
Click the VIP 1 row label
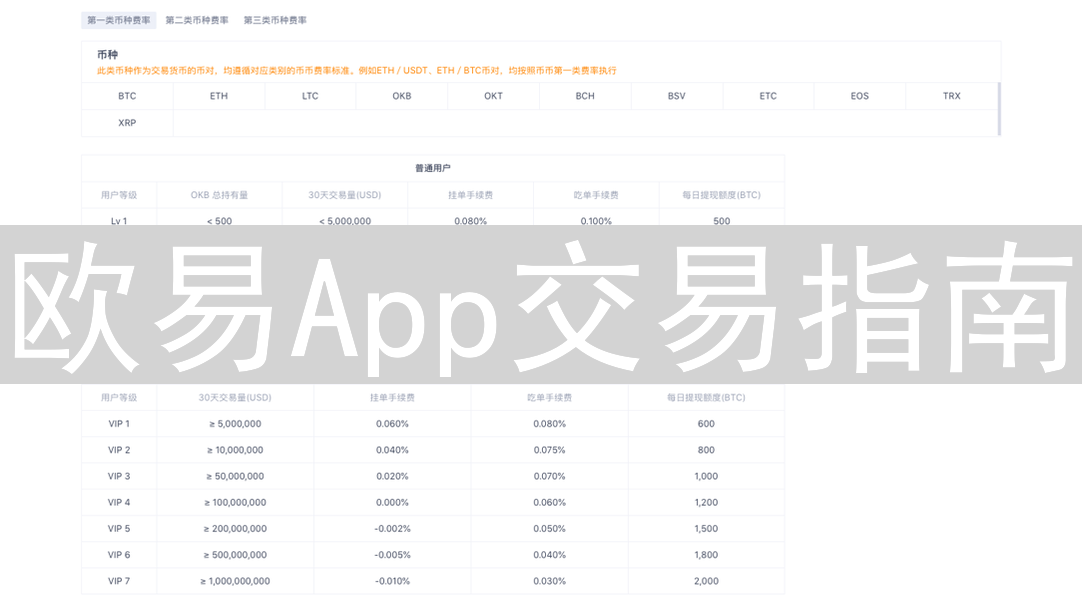pyautogui.click(x=119, y=424)
